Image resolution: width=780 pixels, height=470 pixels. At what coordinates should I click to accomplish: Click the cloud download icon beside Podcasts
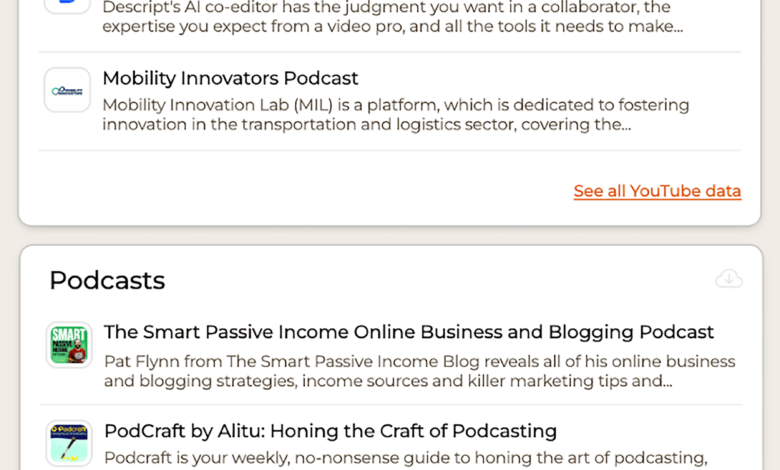coord(729,279)
